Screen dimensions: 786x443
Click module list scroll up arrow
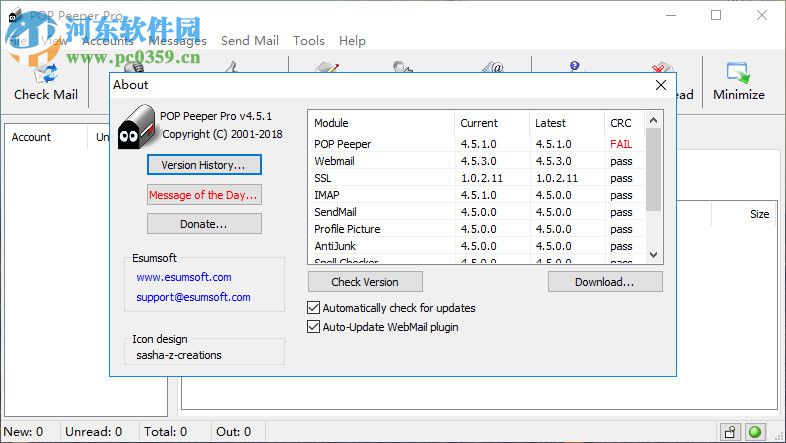coord(653,120)
